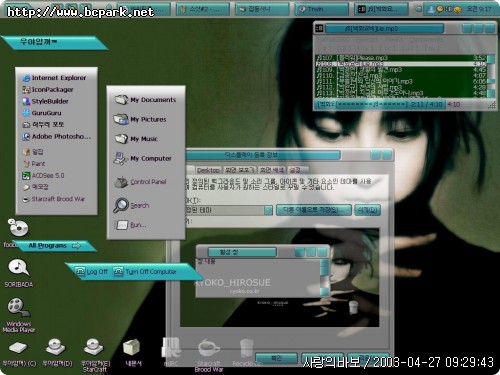
Task: Select playlist track 111 lasting 6:06
Action: pos(400,82)
